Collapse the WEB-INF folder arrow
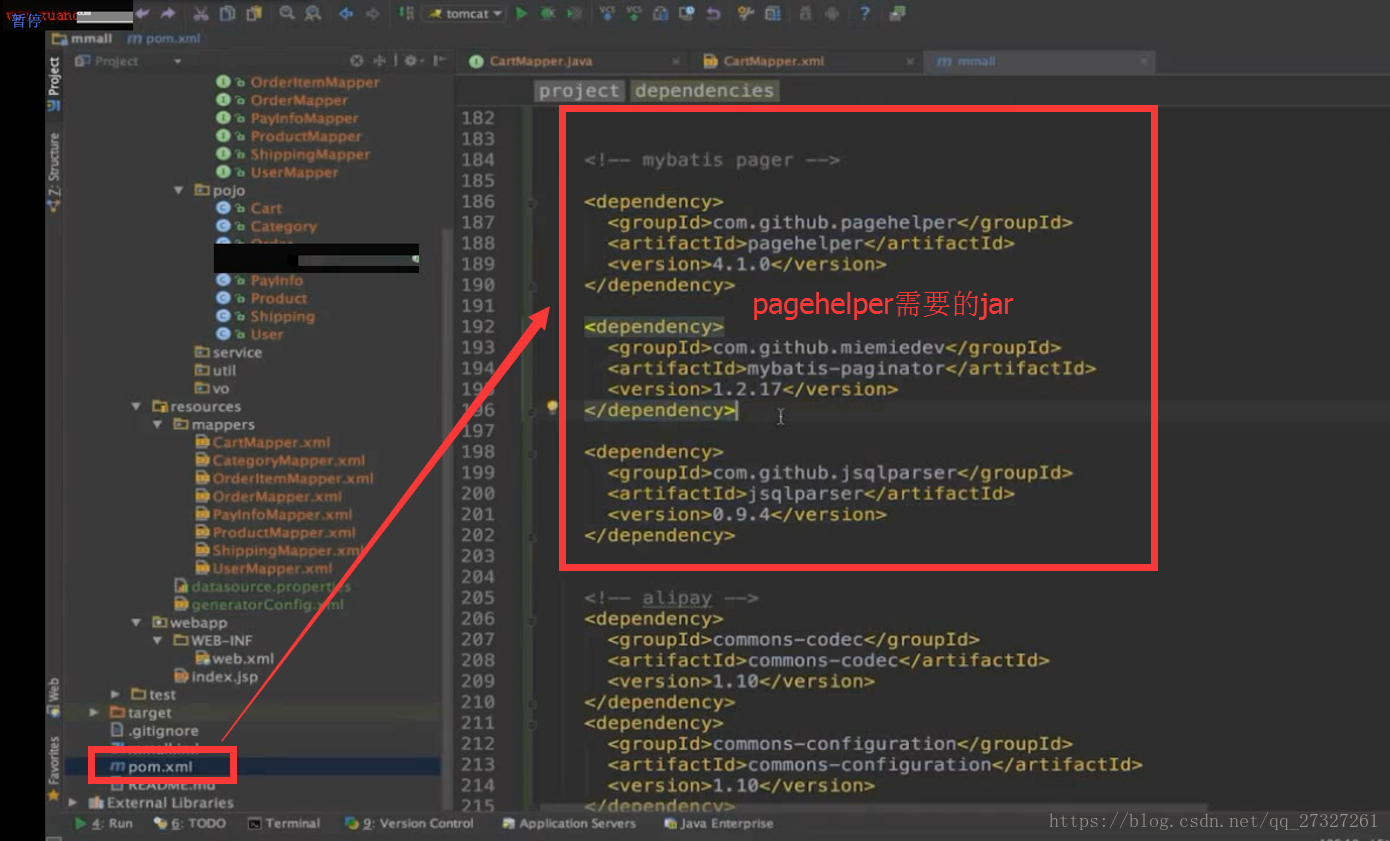The width and height of the screenshot is (1390, 841). [x=158, y=640]
